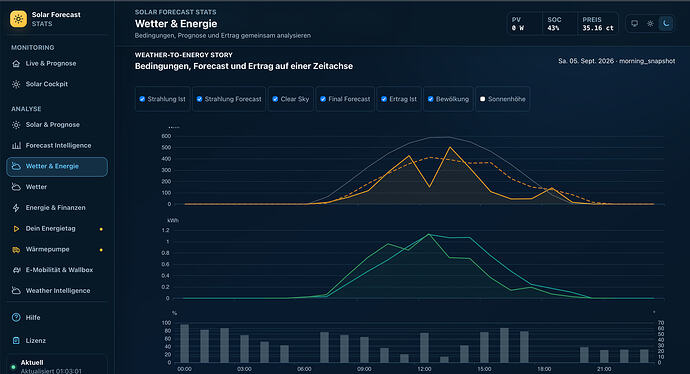Click the sun icon beside Solar Cockpit
690x374 pixels.
(16, 84)
